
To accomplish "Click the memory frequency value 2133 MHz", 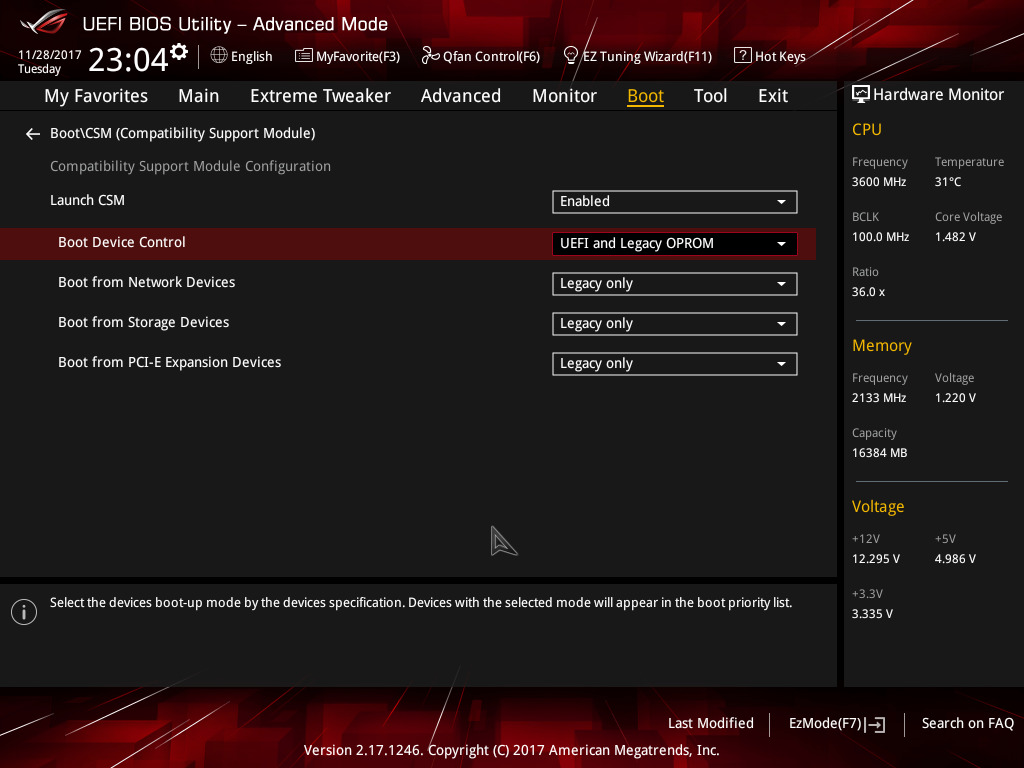I will pos(879,398).
